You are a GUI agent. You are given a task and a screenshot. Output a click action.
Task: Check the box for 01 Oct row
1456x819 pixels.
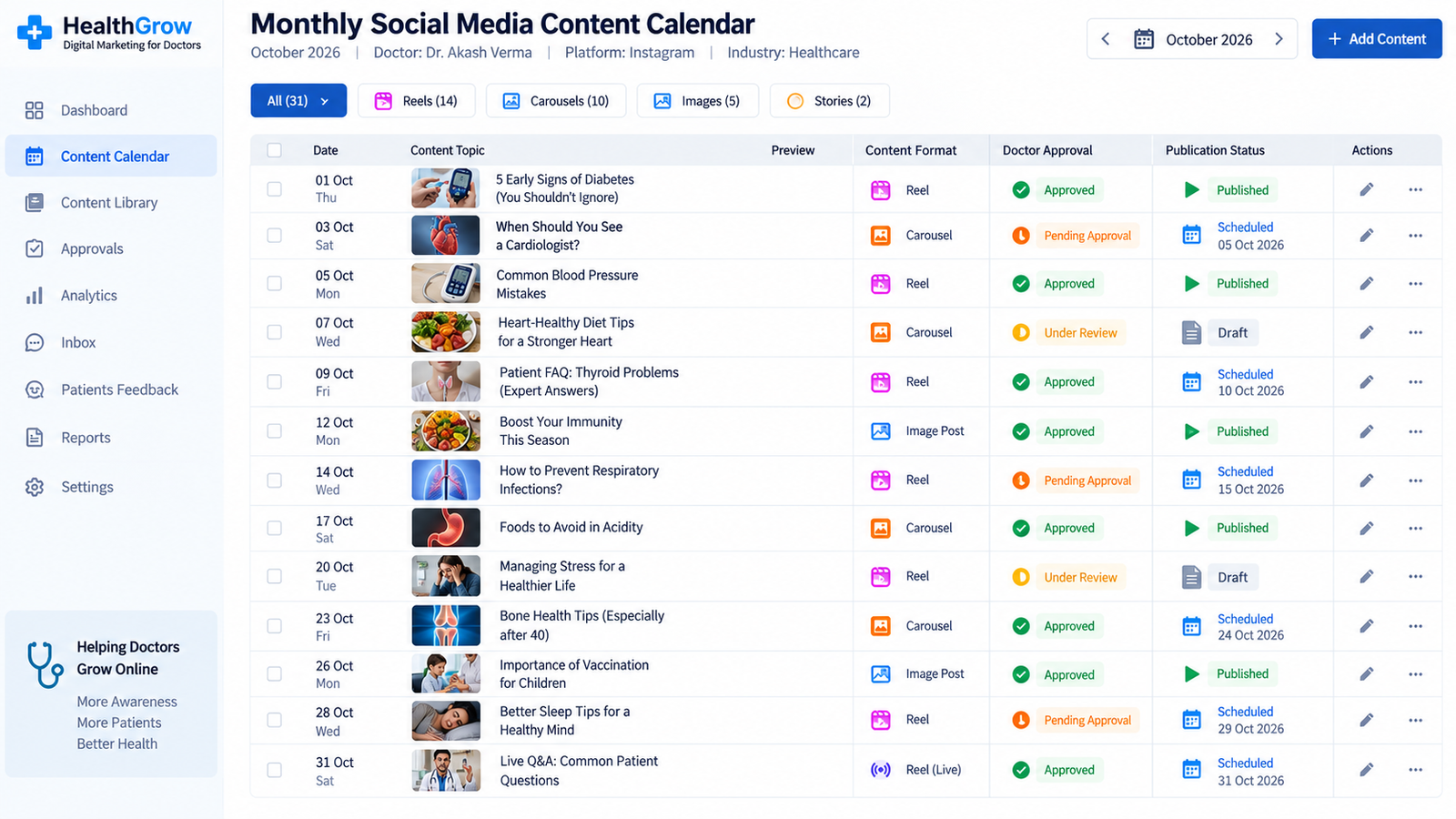click(x=274, y=189)
